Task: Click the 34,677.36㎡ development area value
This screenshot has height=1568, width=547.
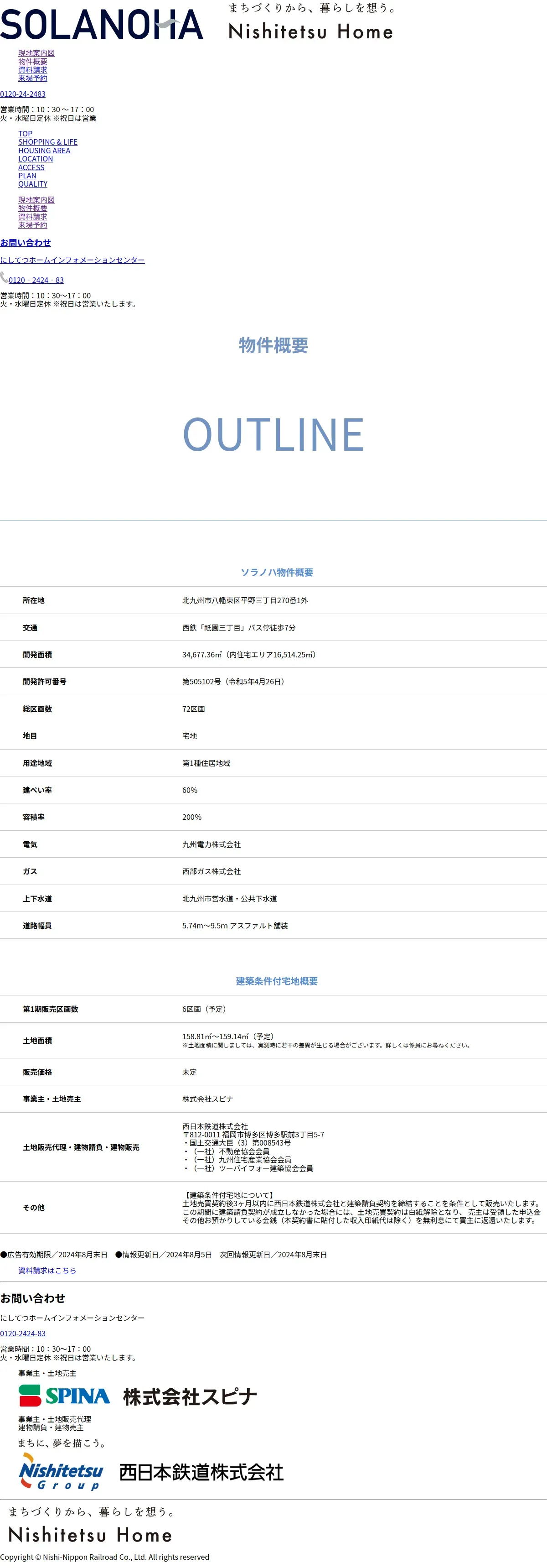Action: pos(251,654)
